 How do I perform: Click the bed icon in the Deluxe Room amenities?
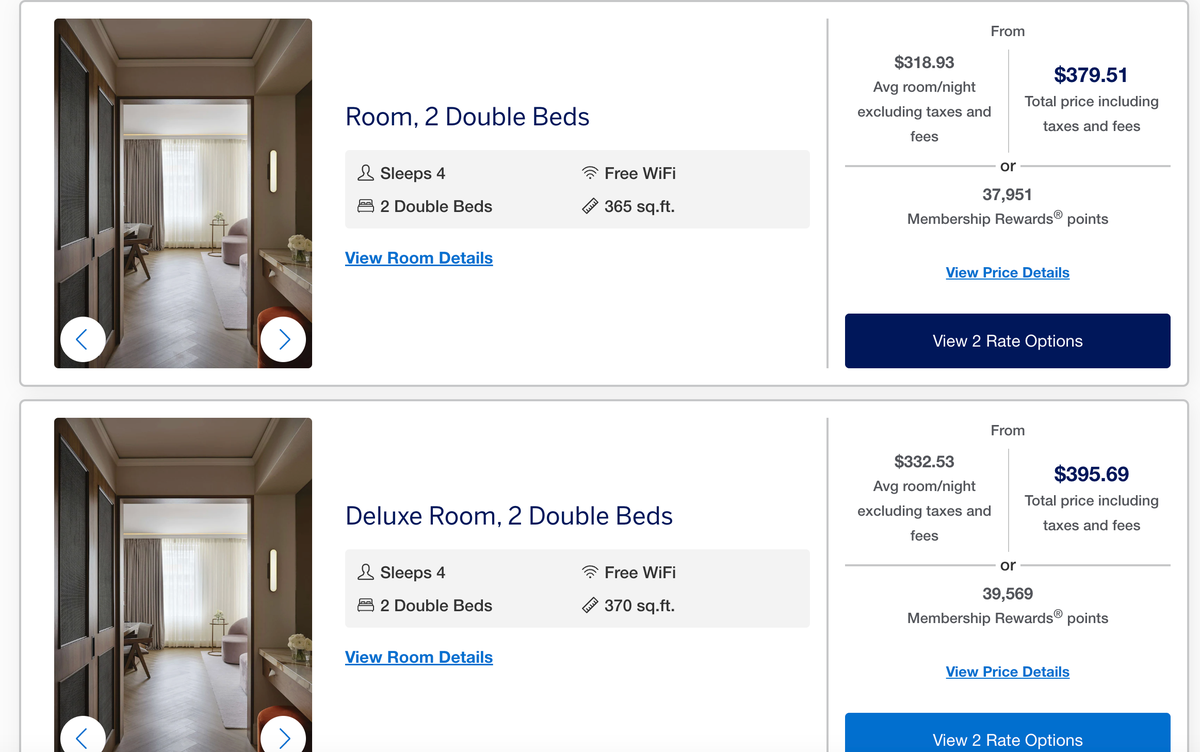pos(367,606)
